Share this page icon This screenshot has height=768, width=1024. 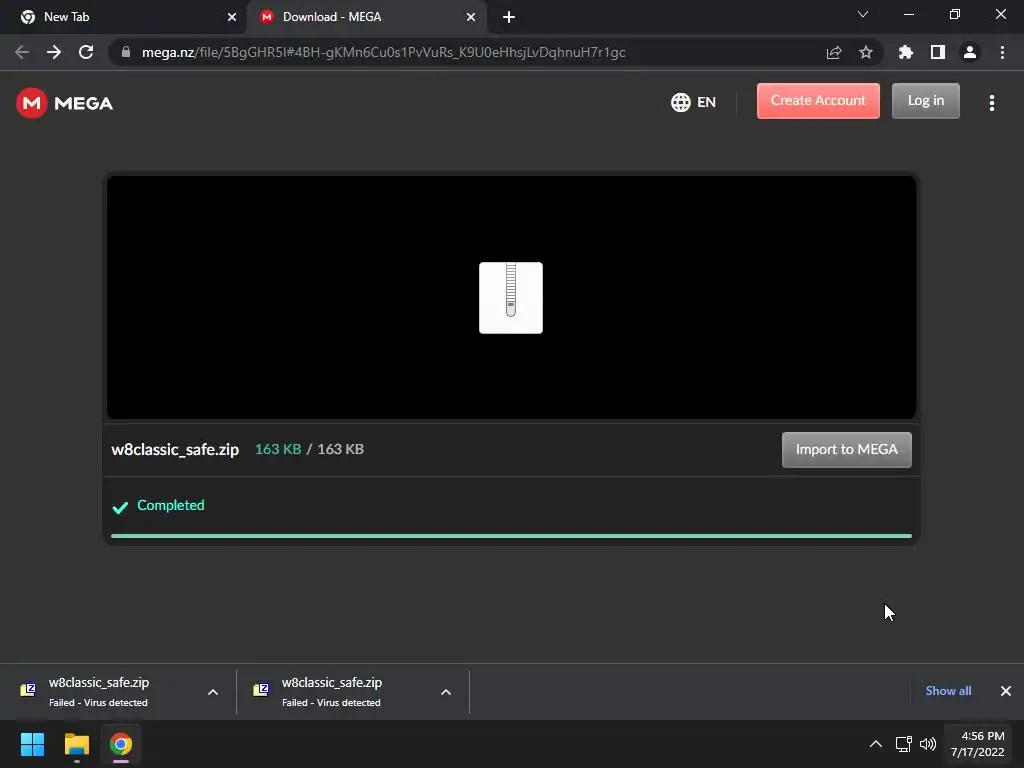834,52
